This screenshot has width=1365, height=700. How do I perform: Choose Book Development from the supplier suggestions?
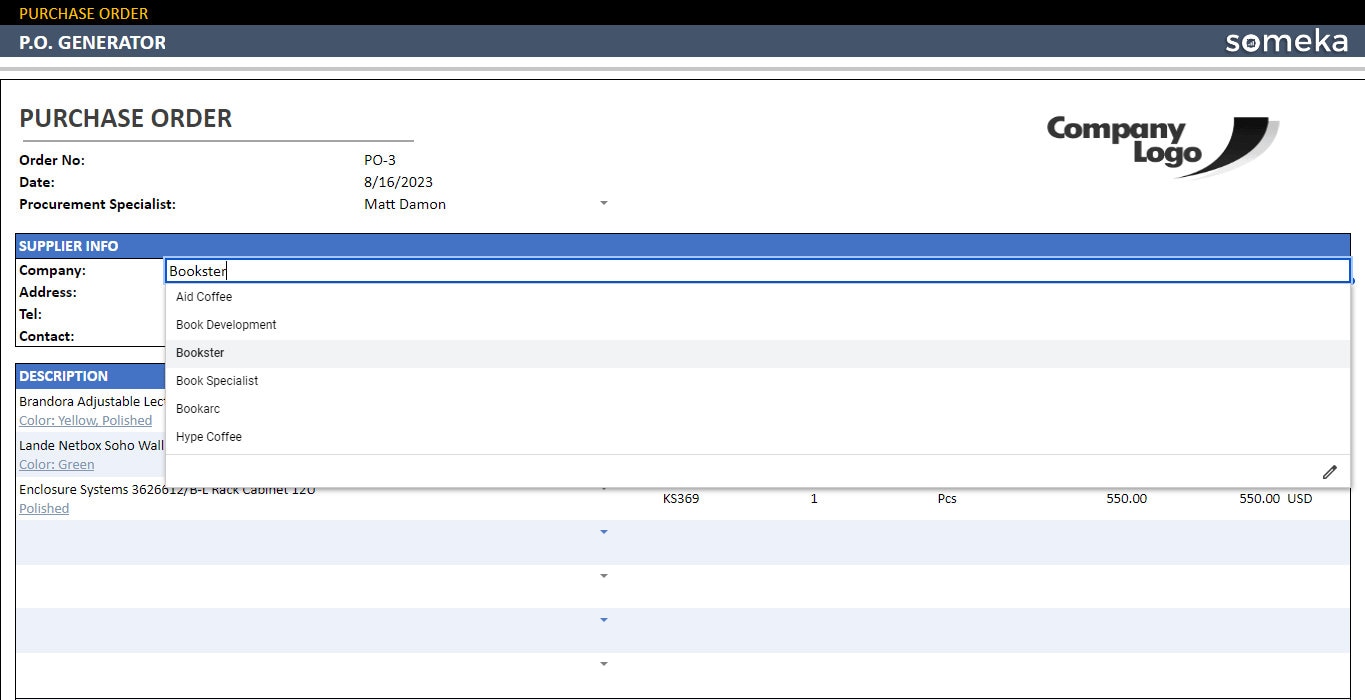tap(225, 324)
